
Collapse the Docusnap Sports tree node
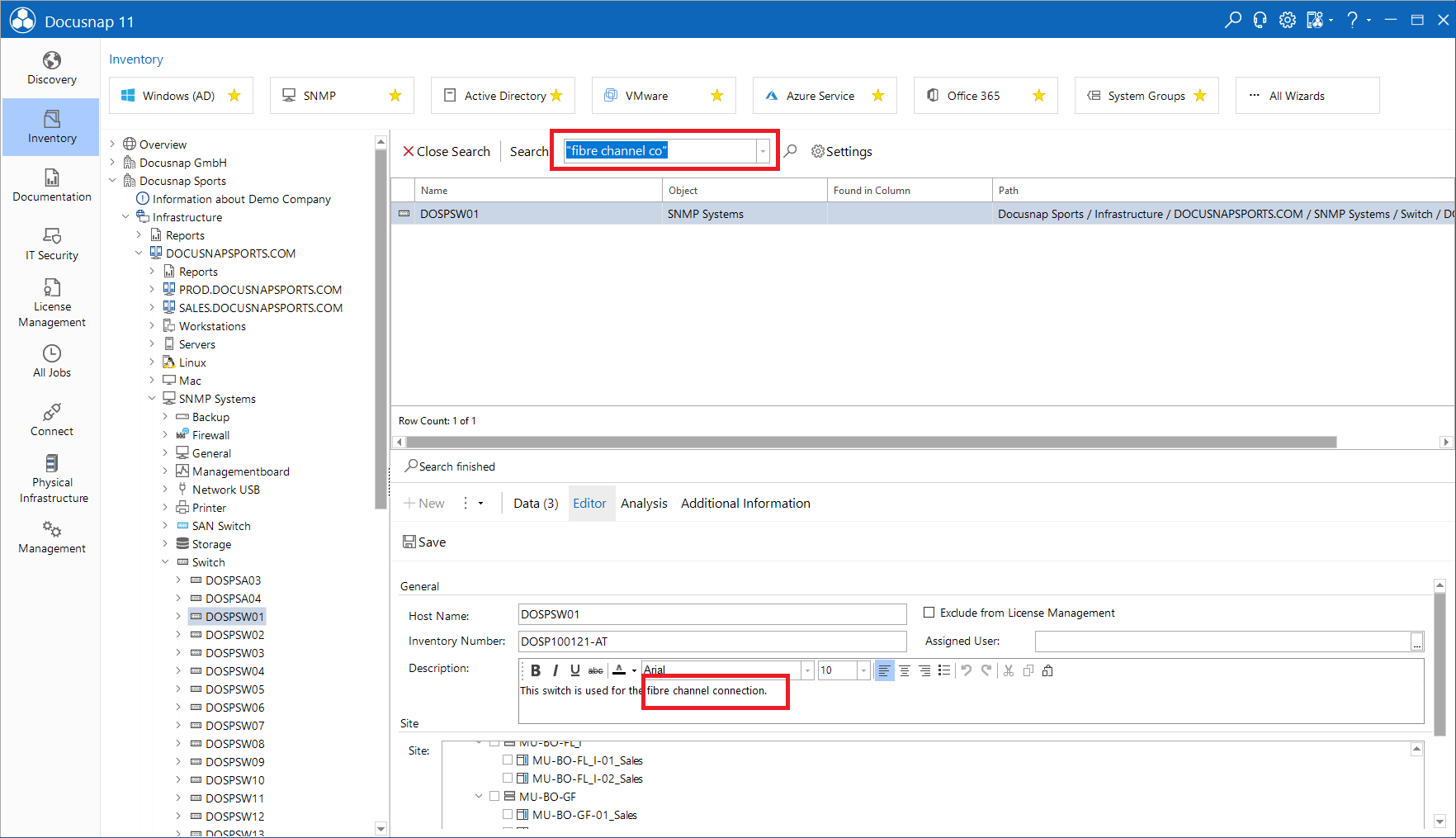113,181
